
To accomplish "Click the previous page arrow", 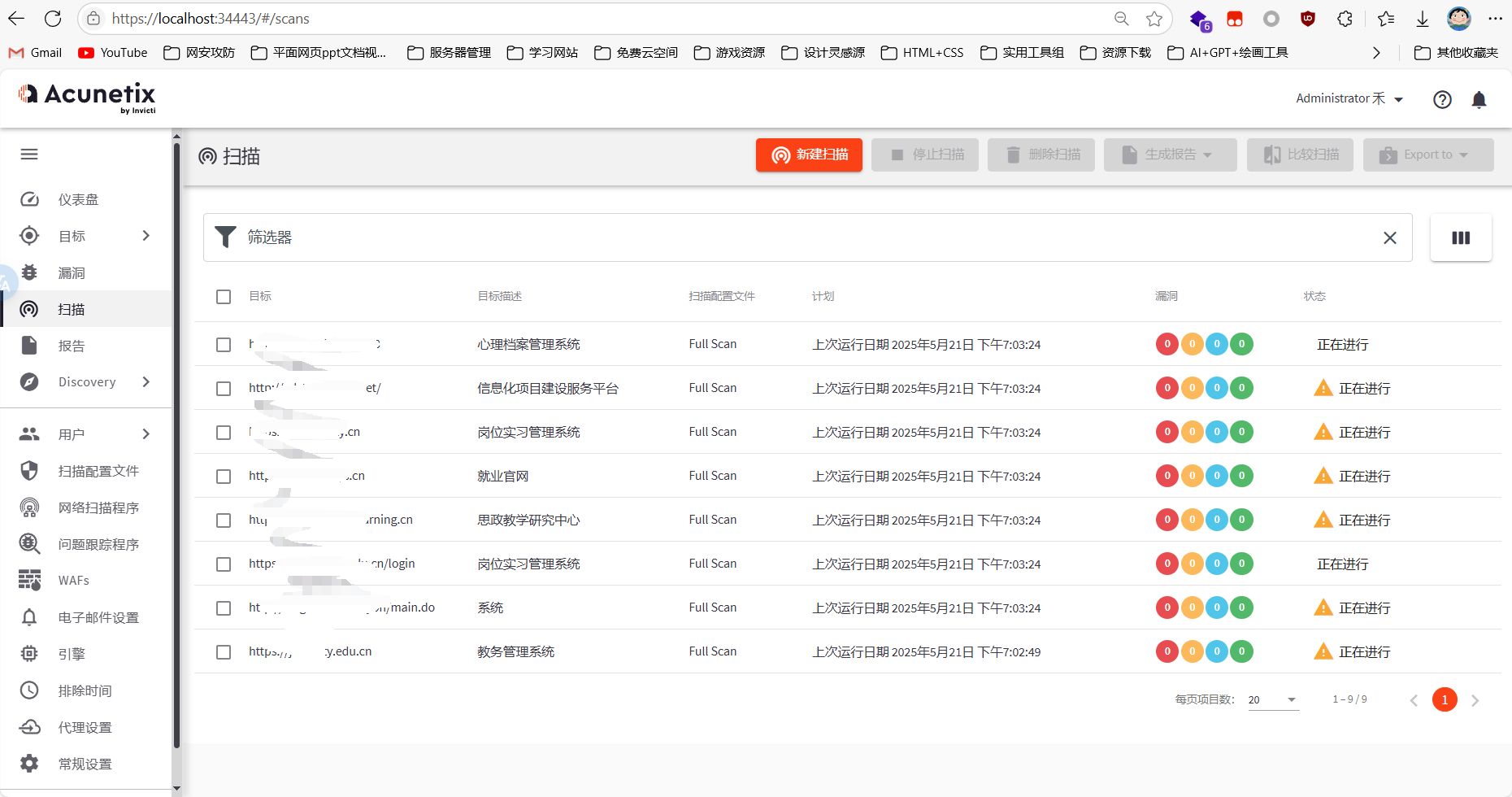I will 1414,700.
